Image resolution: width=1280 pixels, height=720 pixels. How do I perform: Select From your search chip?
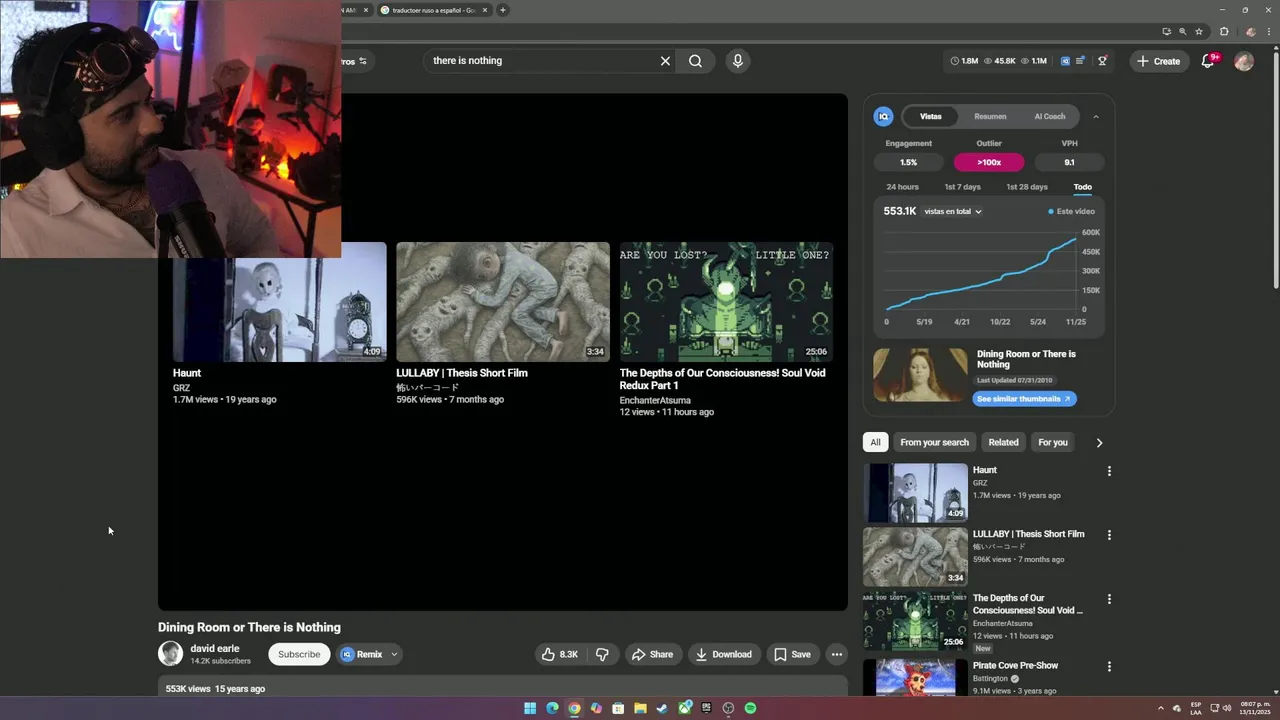(934, 442)
